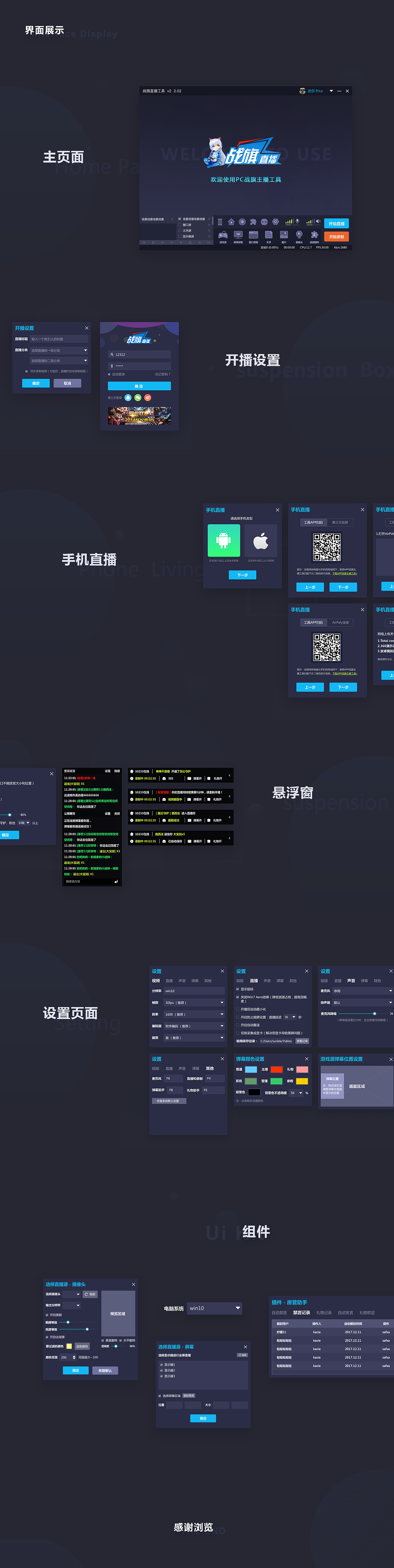Click the home icon in main toolbar
Image resolution: width=394 pixels, height=1568 pixels.
pos(231,222)
